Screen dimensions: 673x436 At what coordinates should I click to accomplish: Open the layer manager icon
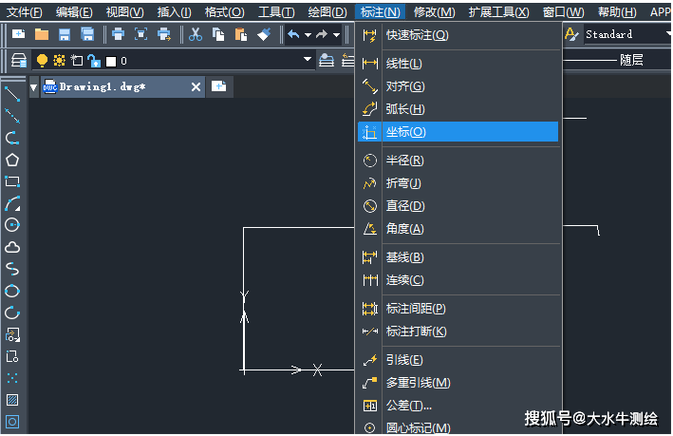click(18, 61)
